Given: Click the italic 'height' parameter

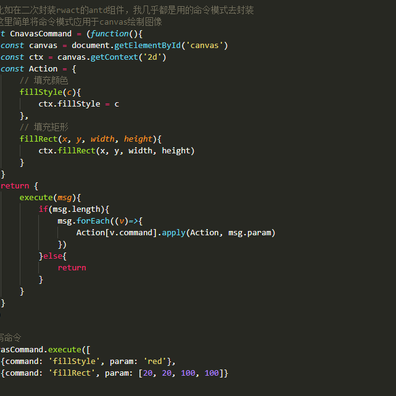Looking at the screenshot, I should [x=138, y=139].
